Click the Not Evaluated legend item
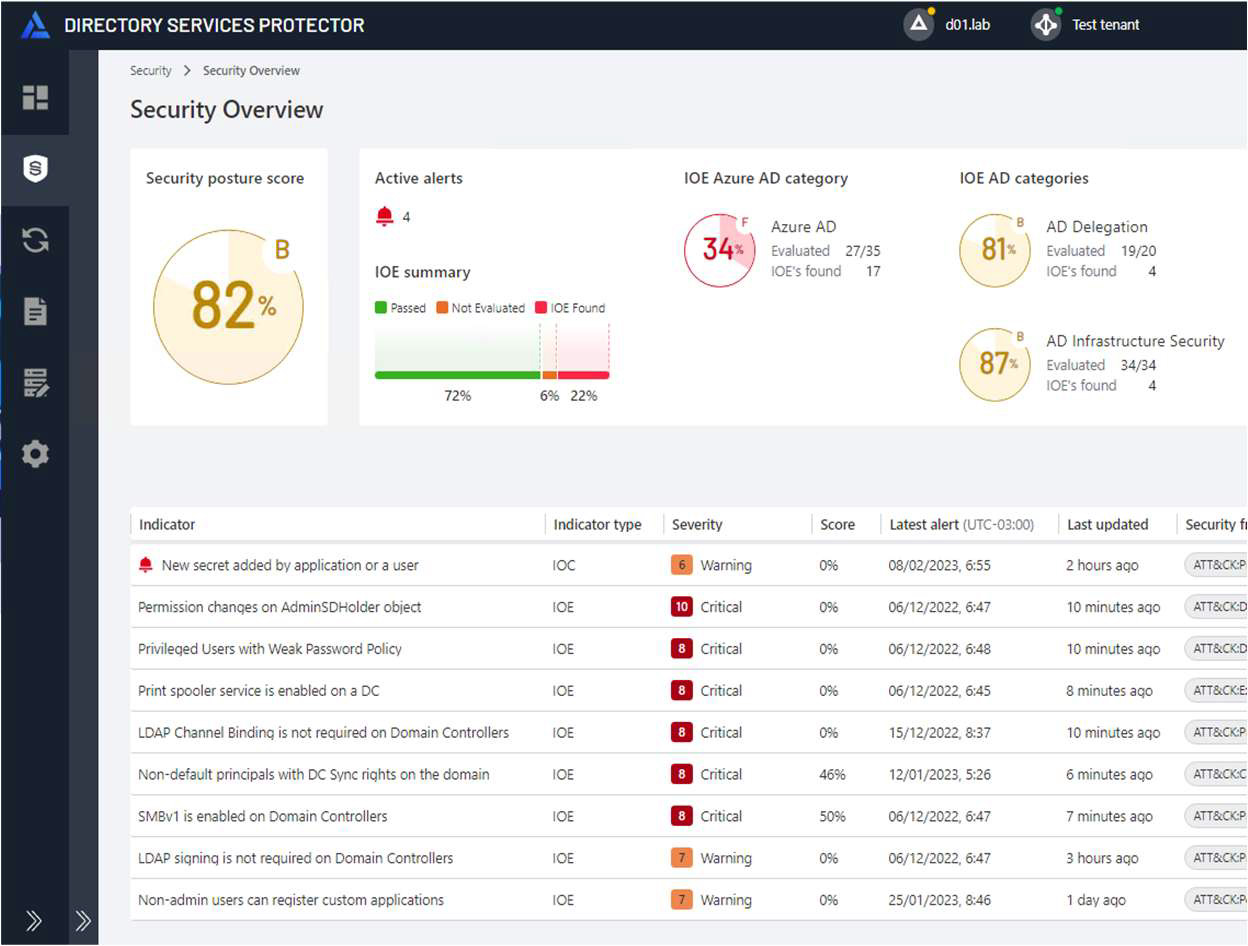 click(480, 308)
